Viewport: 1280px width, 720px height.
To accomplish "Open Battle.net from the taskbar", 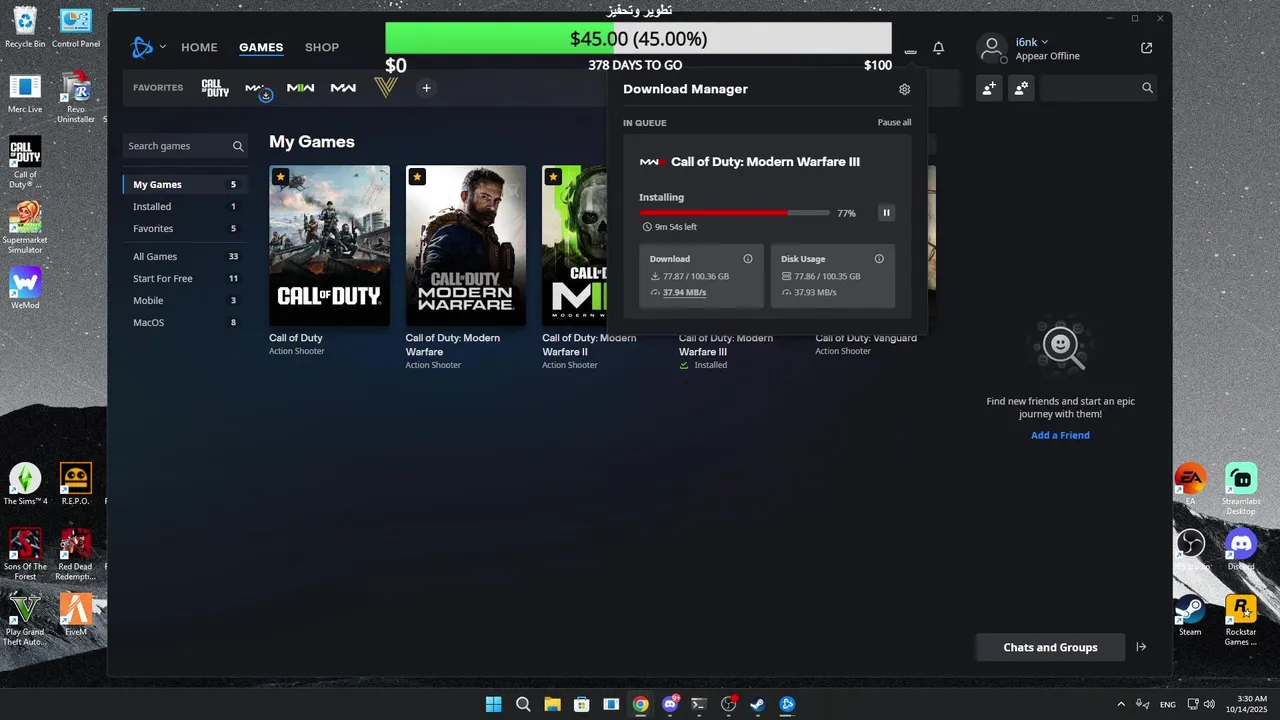I will click(x=787, y=704).
